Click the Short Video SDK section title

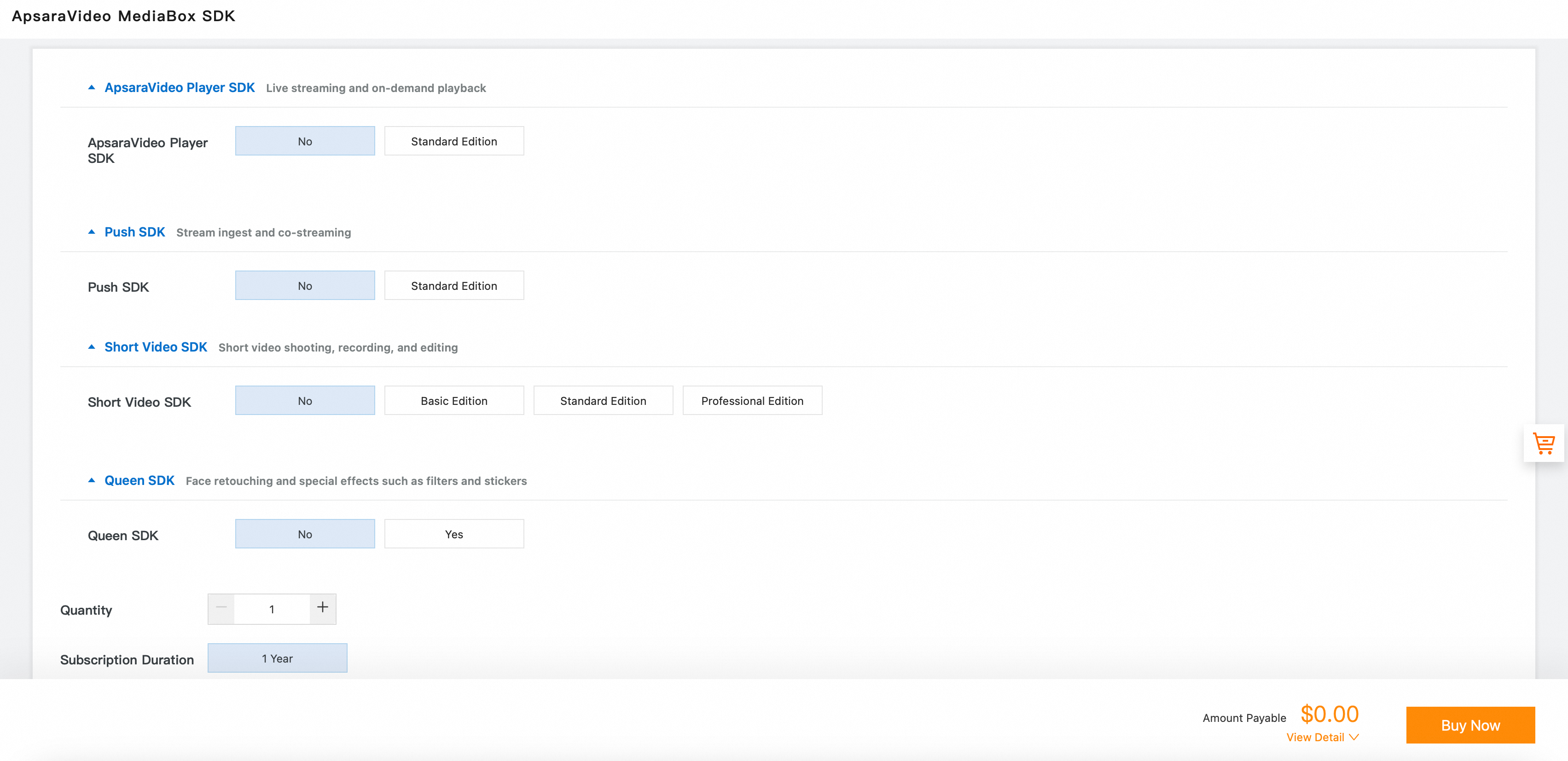click(156, 347)
